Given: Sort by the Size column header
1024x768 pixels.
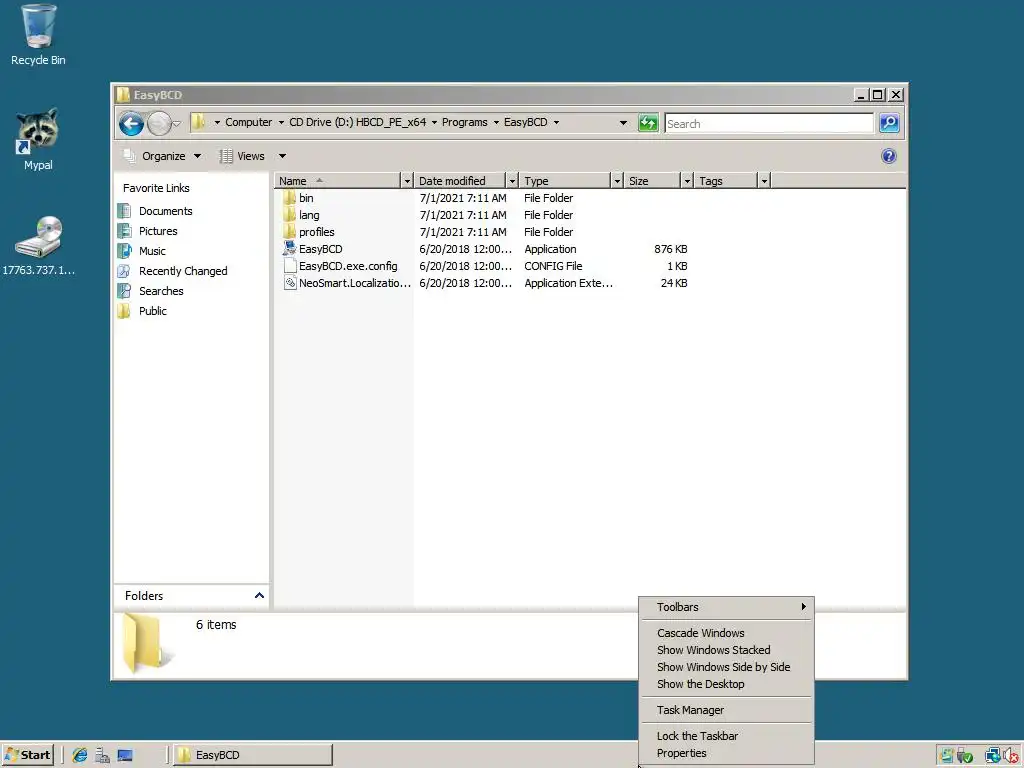Looking at the screenshot, I should click(652, 181).
